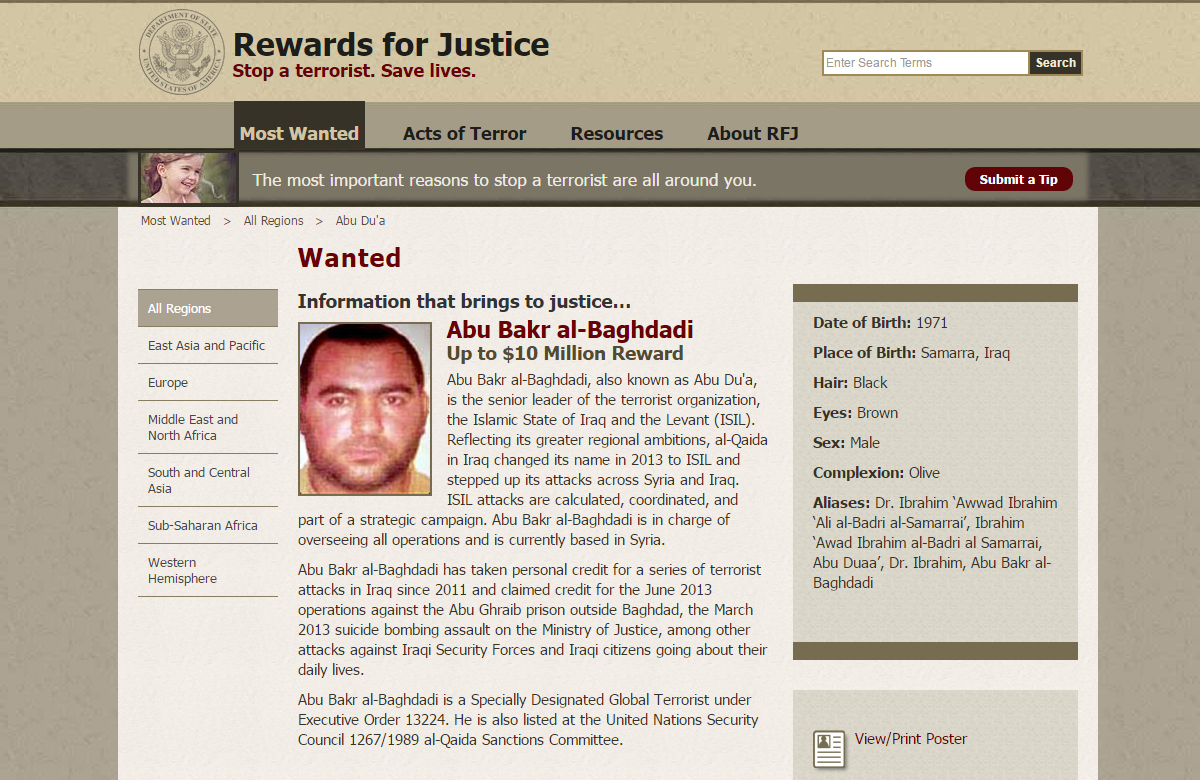Select South and Central Asia region
Screen dimensions: 1200x780
point(208,480)
